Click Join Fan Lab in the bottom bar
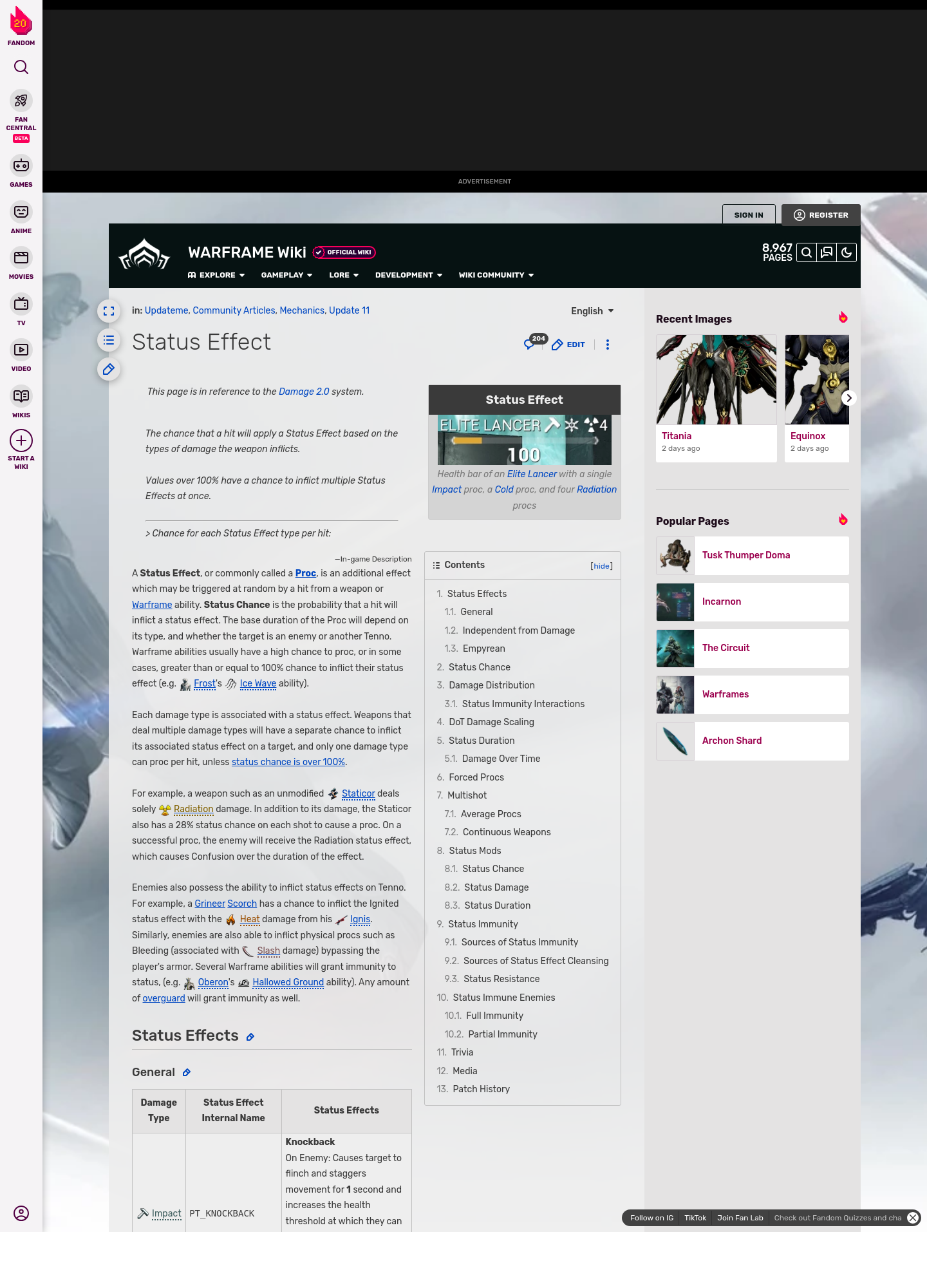 [x=740, y=1218]
